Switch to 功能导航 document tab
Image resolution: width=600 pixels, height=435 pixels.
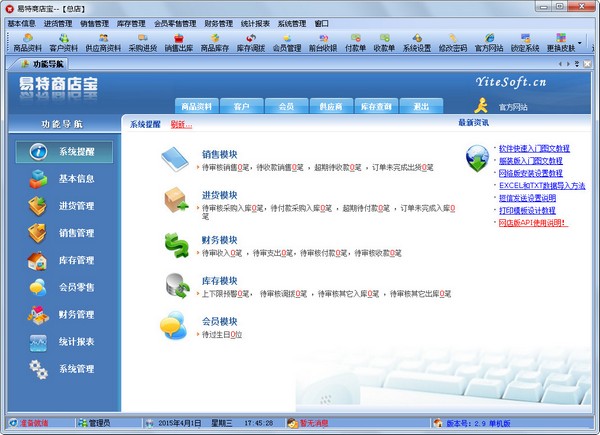coord(43,64)
